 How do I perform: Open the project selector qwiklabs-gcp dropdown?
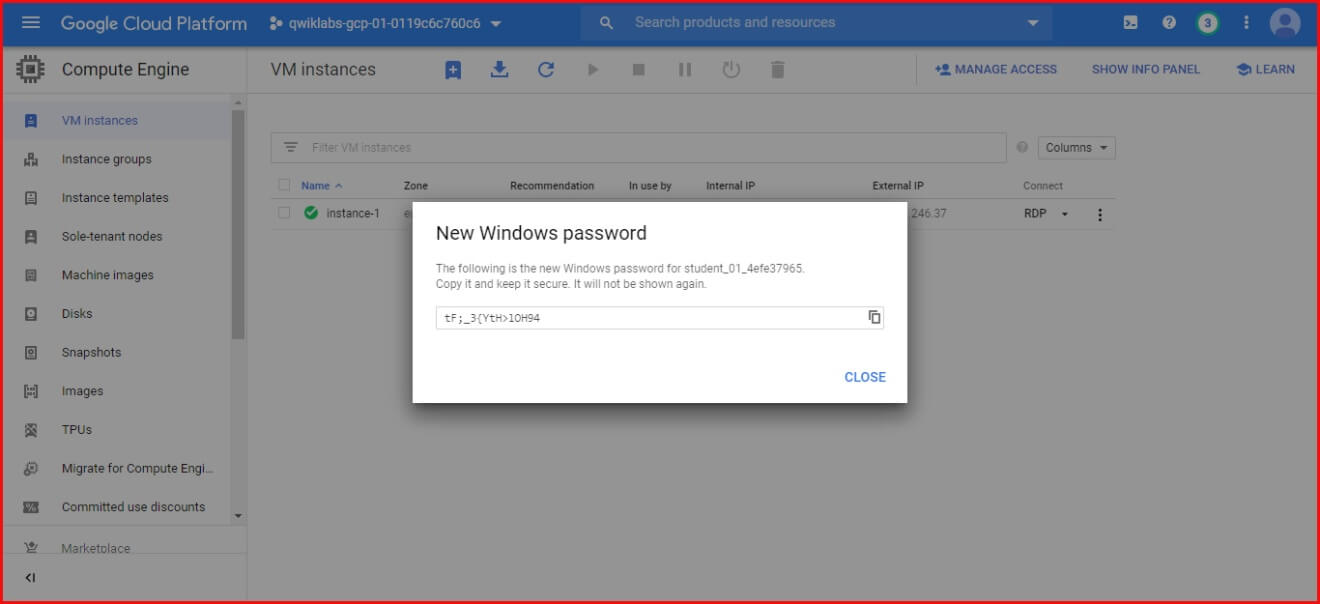(x=386, y=23)
